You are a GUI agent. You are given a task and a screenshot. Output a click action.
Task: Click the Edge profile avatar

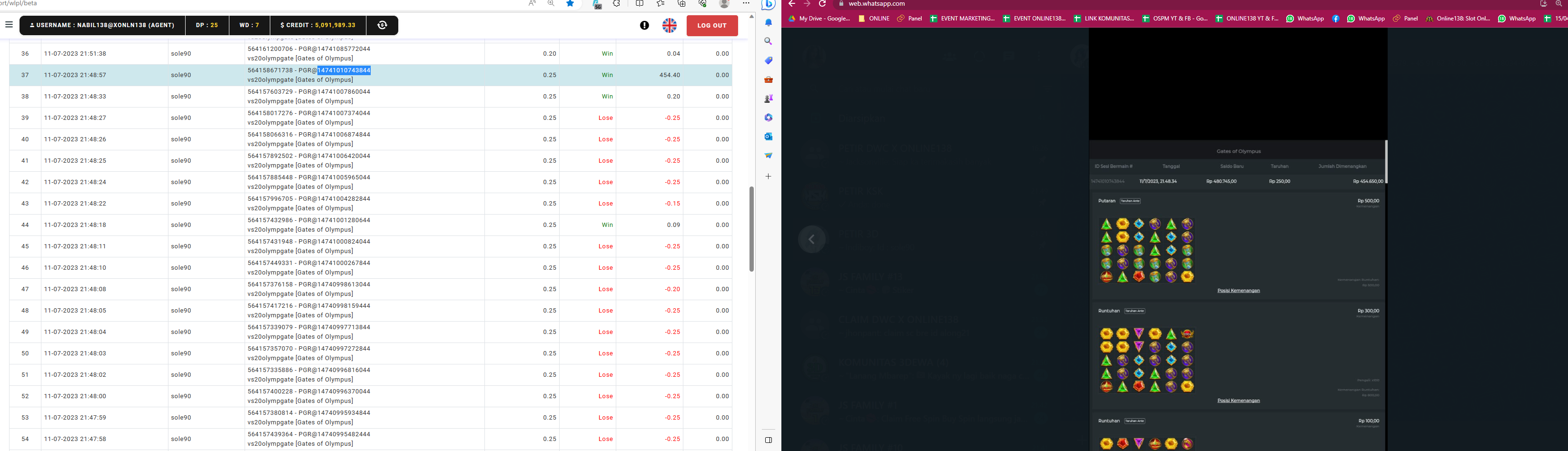pyautogui.click(x=724, y=4)
